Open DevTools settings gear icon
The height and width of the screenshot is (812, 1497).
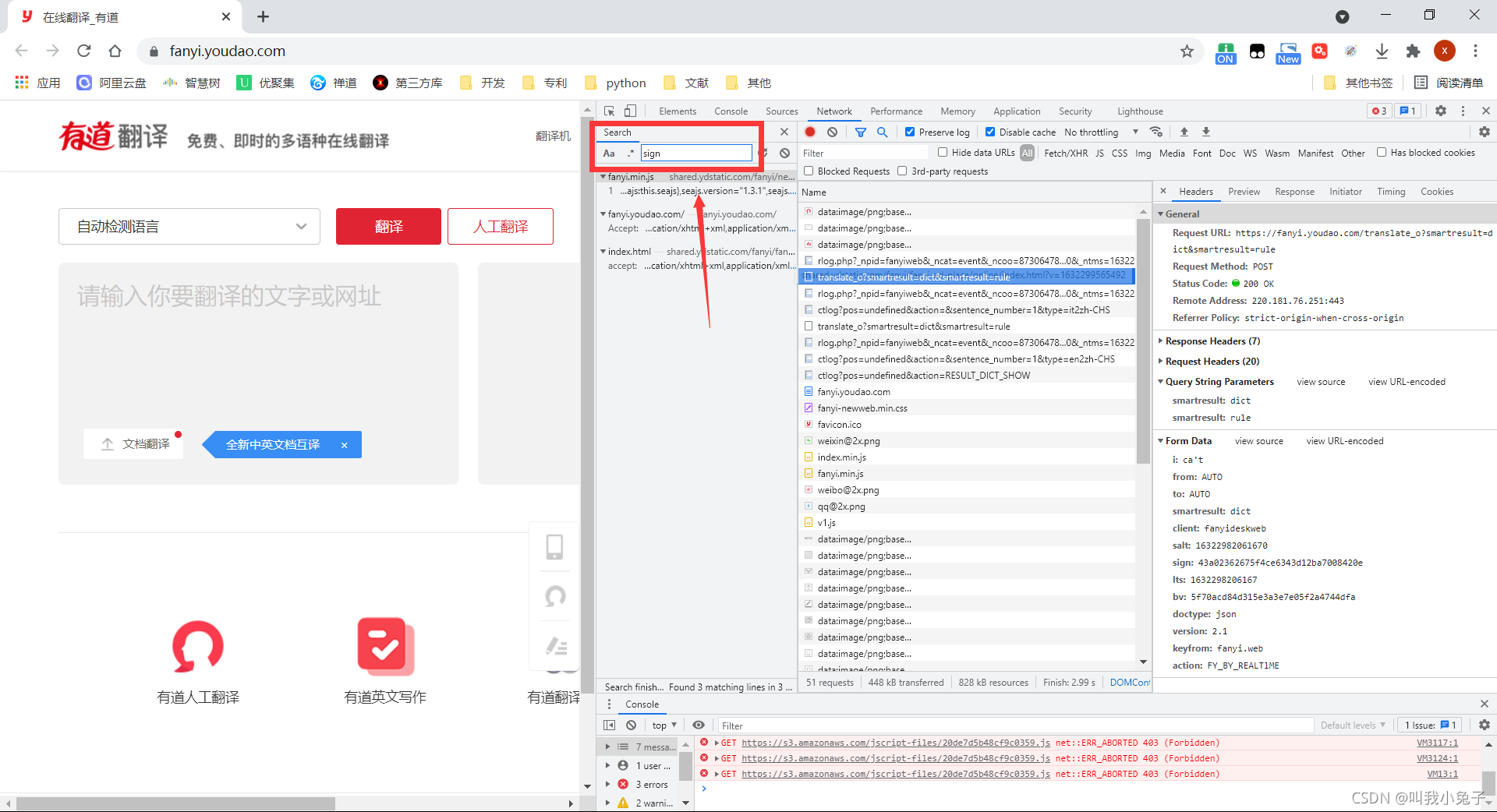[x=1441, y=111]
